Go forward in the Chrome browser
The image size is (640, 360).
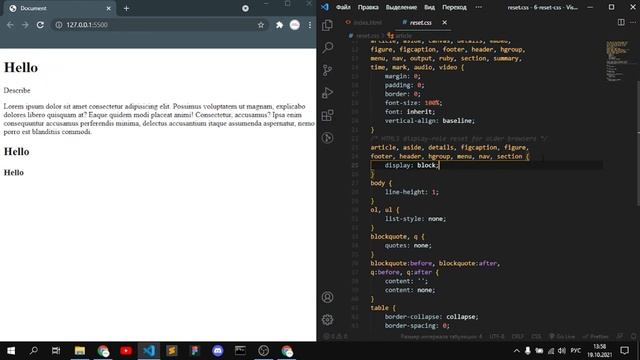pos(25,25)
